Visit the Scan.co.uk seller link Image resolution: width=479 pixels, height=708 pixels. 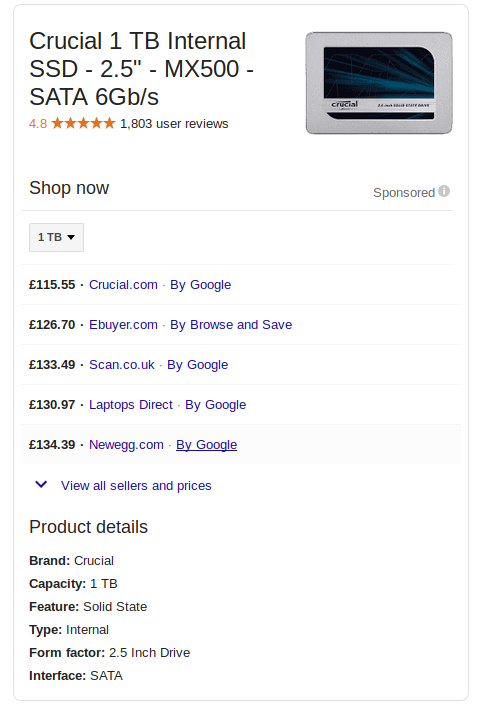(121, 365)
